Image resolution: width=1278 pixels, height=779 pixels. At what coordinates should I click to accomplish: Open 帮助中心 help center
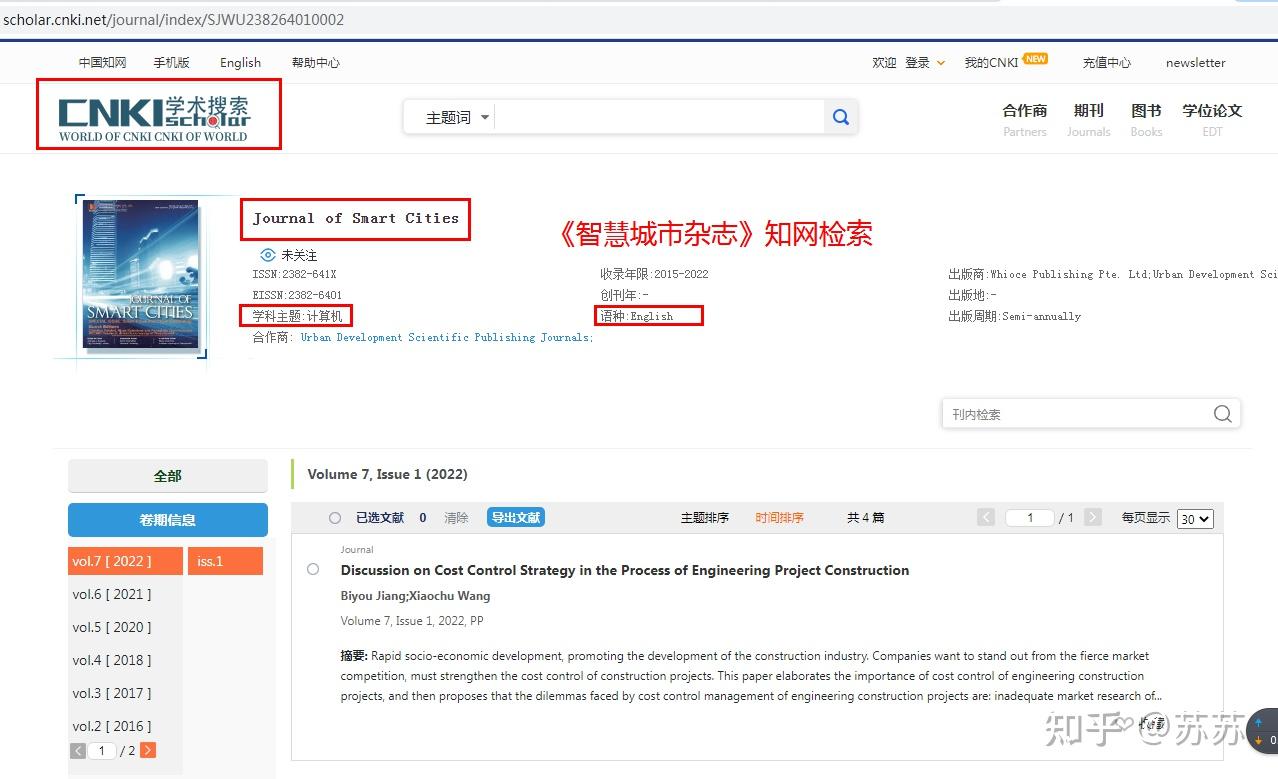[x=316, y=62]
